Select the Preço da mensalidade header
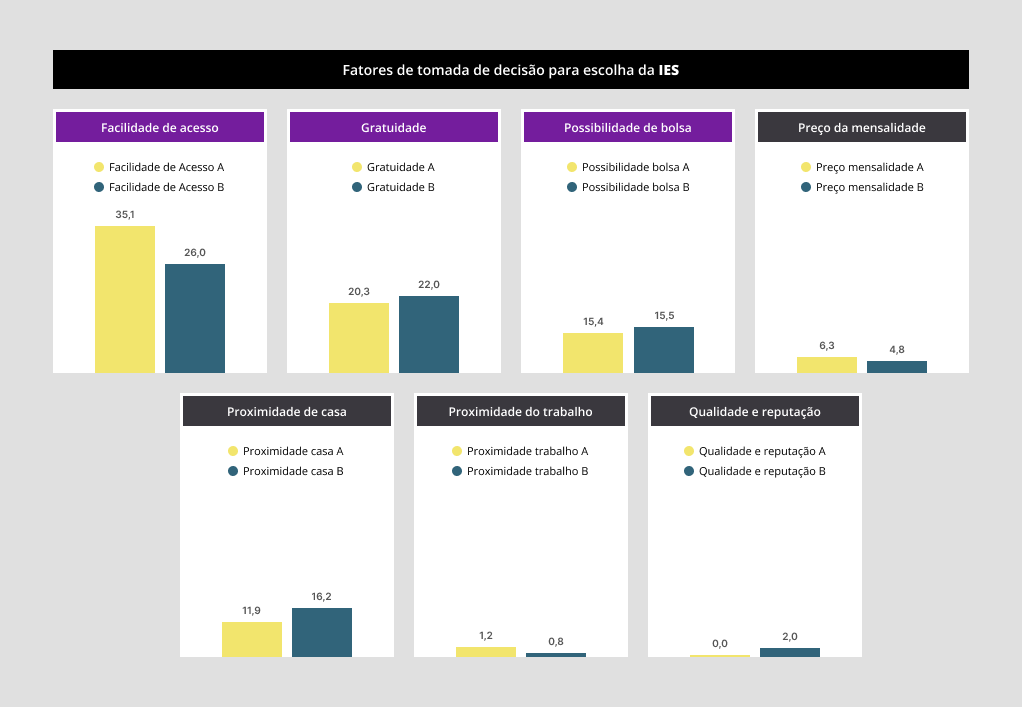 coord(861,128)
